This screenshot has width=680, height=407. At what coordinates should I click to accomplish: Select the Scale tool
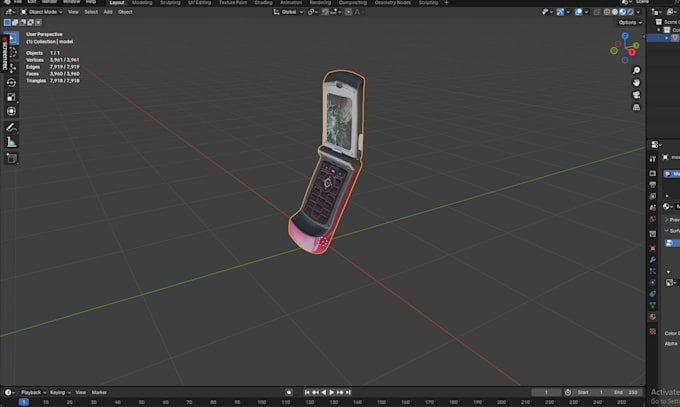[x=12, y=97]
